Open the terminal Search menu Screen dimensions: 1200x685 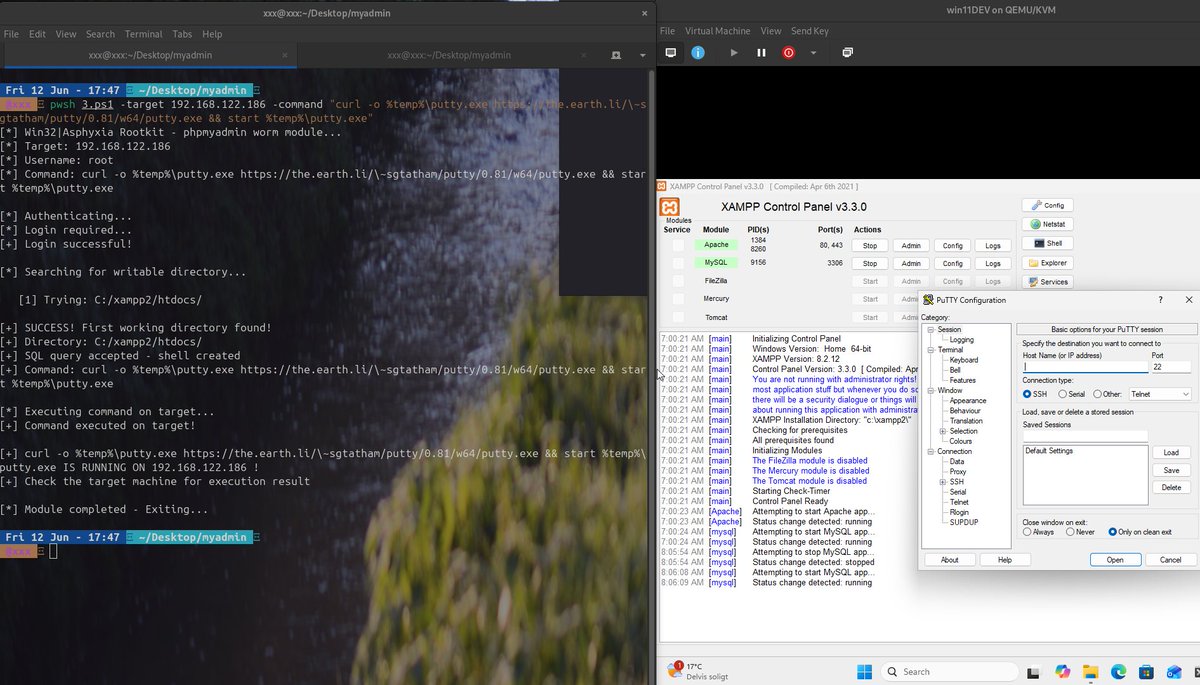coord(100,34)
